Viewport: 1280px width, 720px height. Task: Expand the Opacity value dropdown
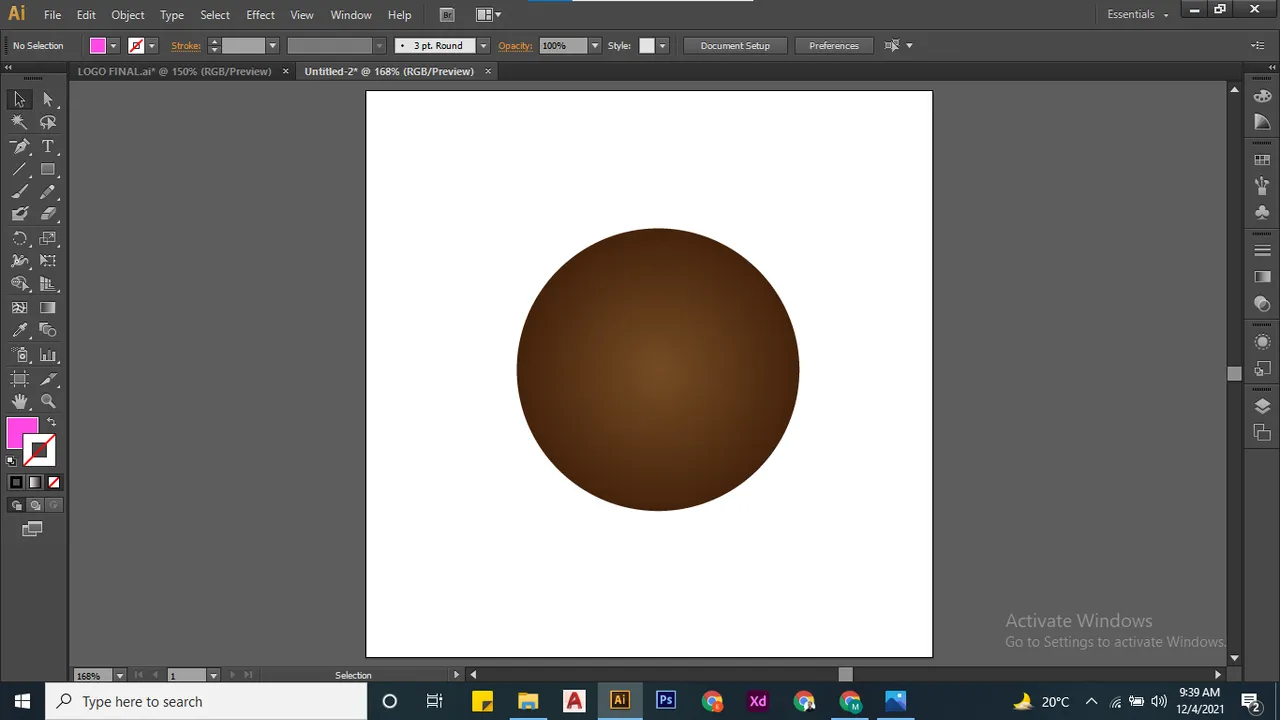click(x=595, y=46)
